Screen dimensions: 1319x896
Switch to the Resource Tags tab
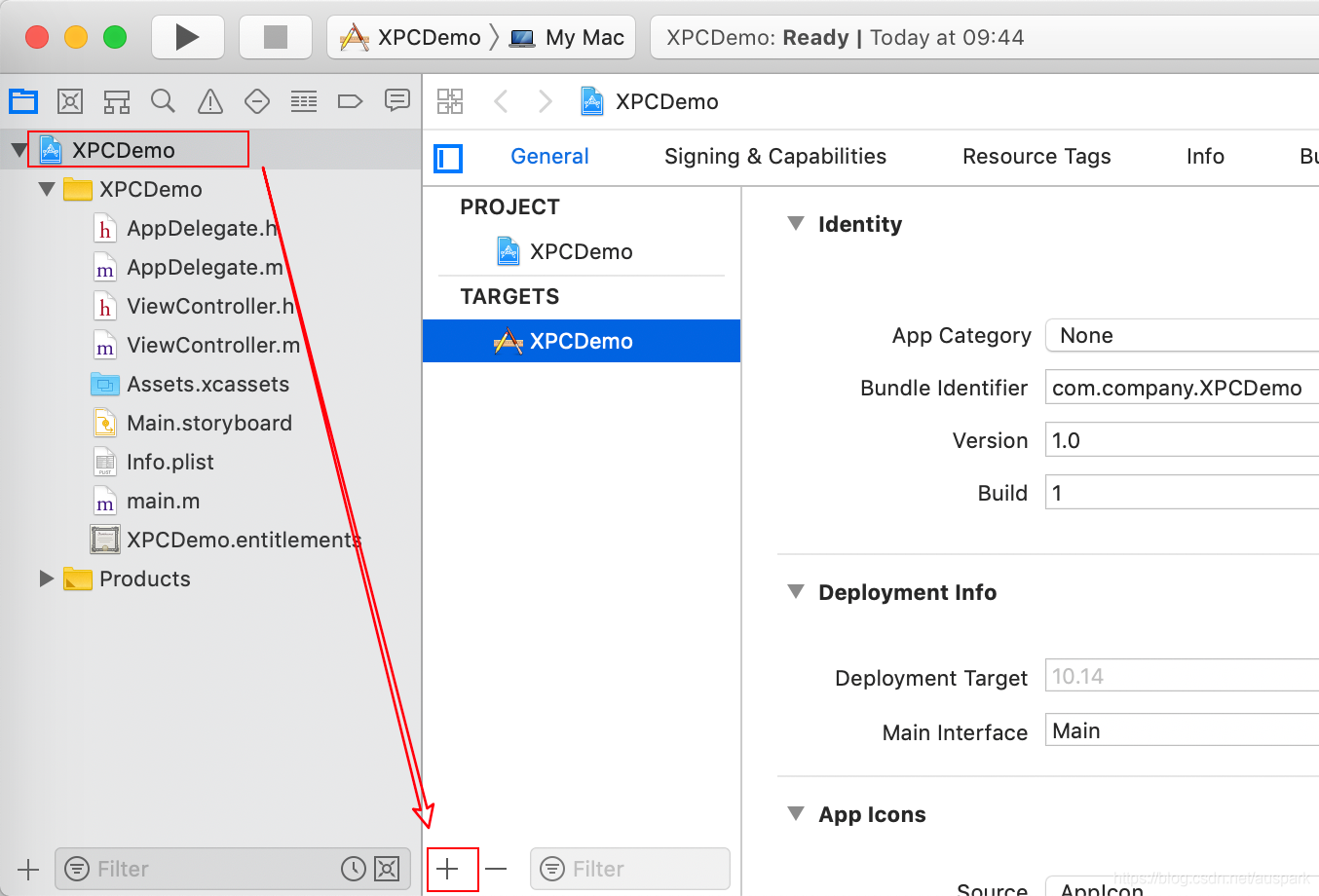(1036, 157)
